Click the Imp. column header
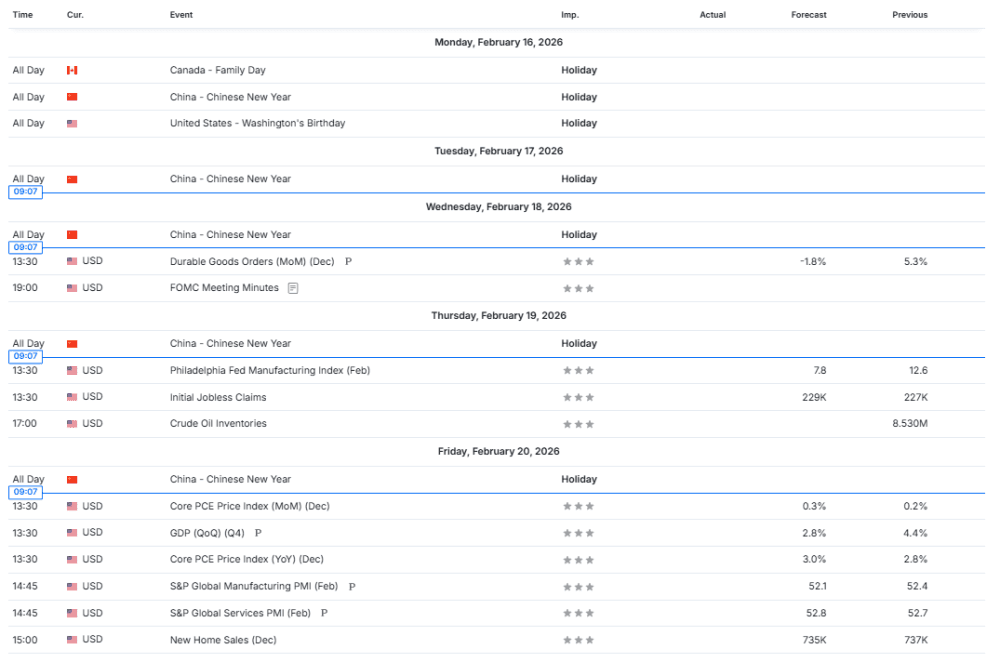Viewport: 1000px width, 662px height. 570,15
